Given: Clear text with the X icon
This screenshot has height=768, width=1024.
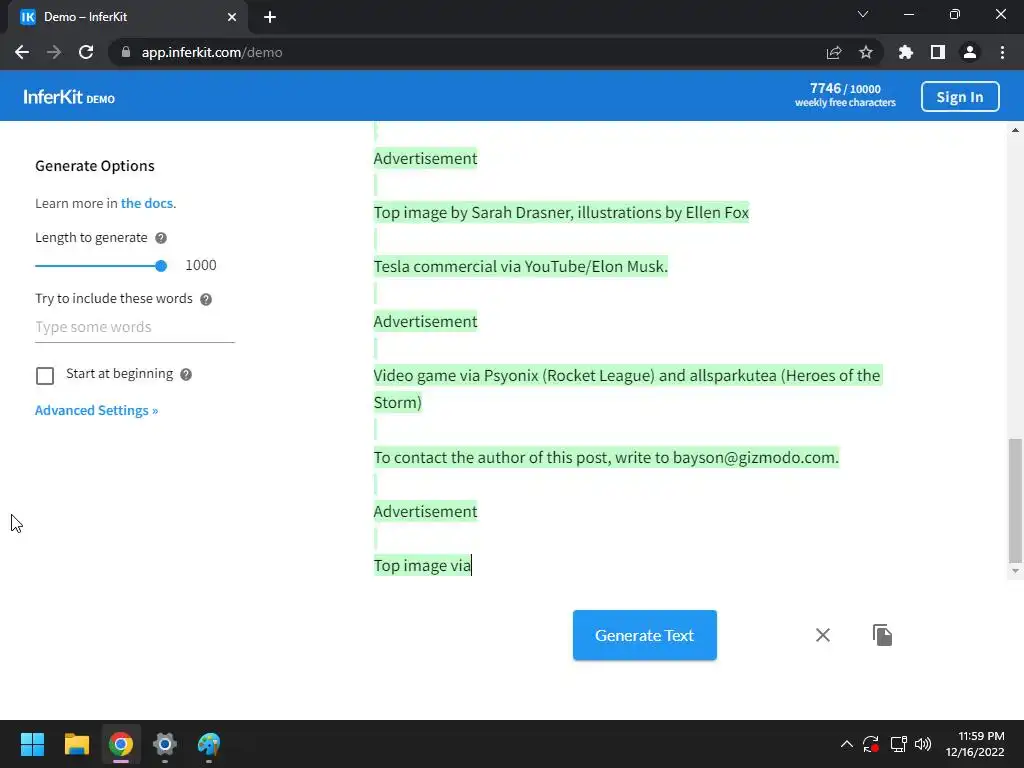Looking at the screenshot, I should (x=823, y=635).
